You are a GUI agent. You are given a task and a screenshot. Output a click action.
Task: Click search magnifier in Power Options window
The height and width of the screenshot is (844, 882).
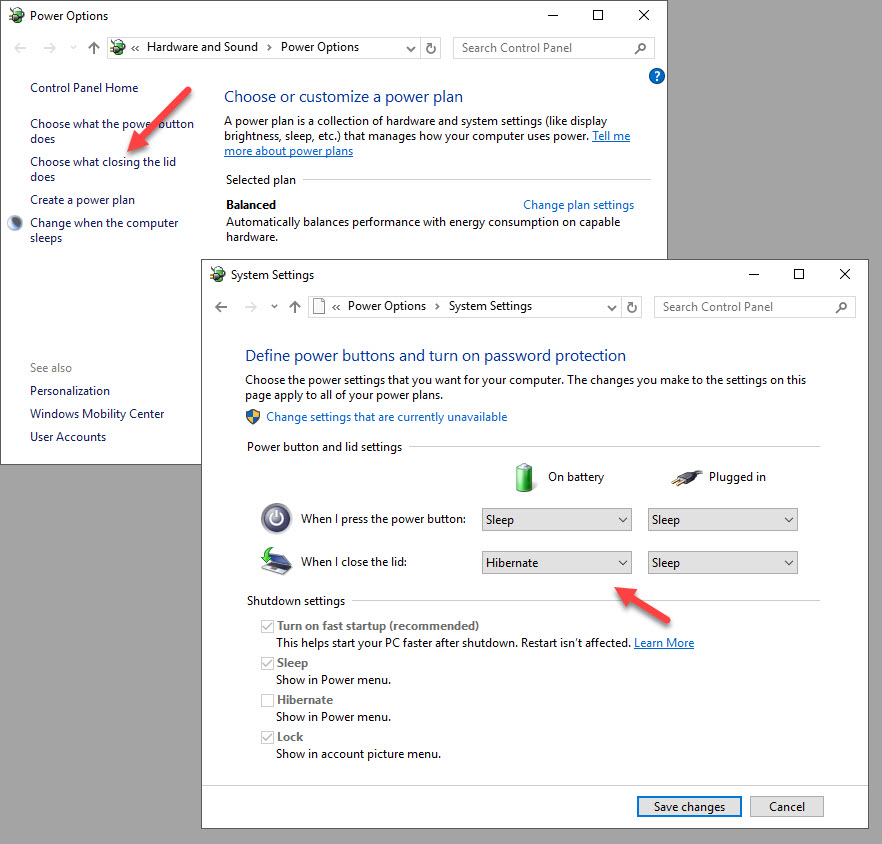[x=641, y=48]
